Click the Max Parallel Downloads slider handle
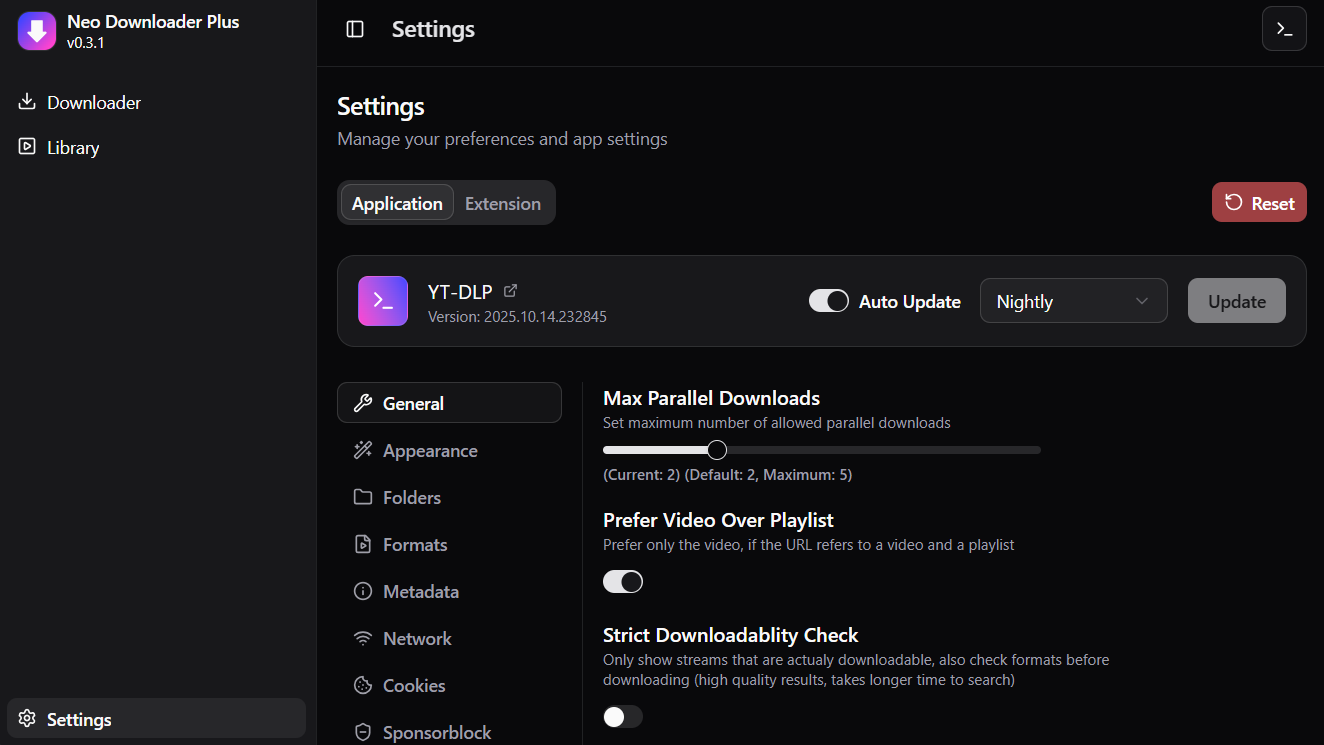The height and width of the screenshot is (745, 1324). point(717,450)
